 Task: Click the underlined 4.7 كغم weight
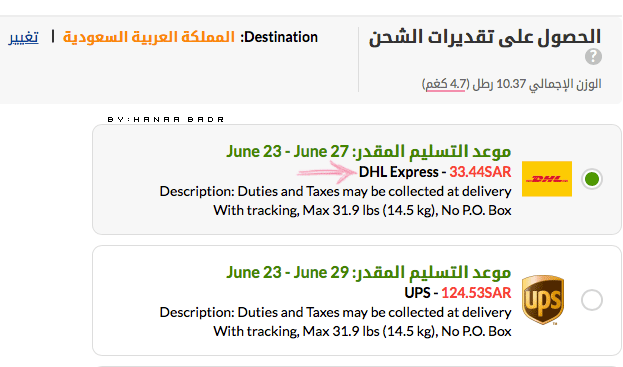(x=445, y=84)
